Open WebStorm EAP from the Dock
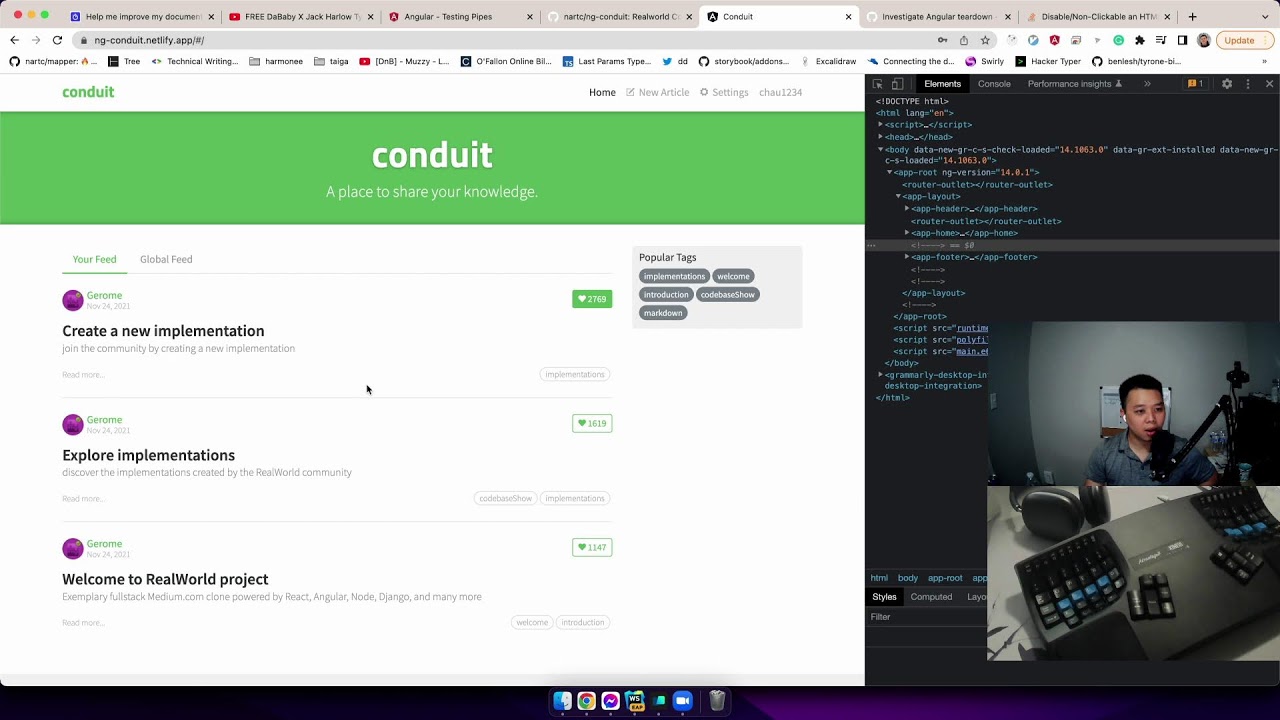The width and height of the screenshot is (1280, 720). pos(634,701)
